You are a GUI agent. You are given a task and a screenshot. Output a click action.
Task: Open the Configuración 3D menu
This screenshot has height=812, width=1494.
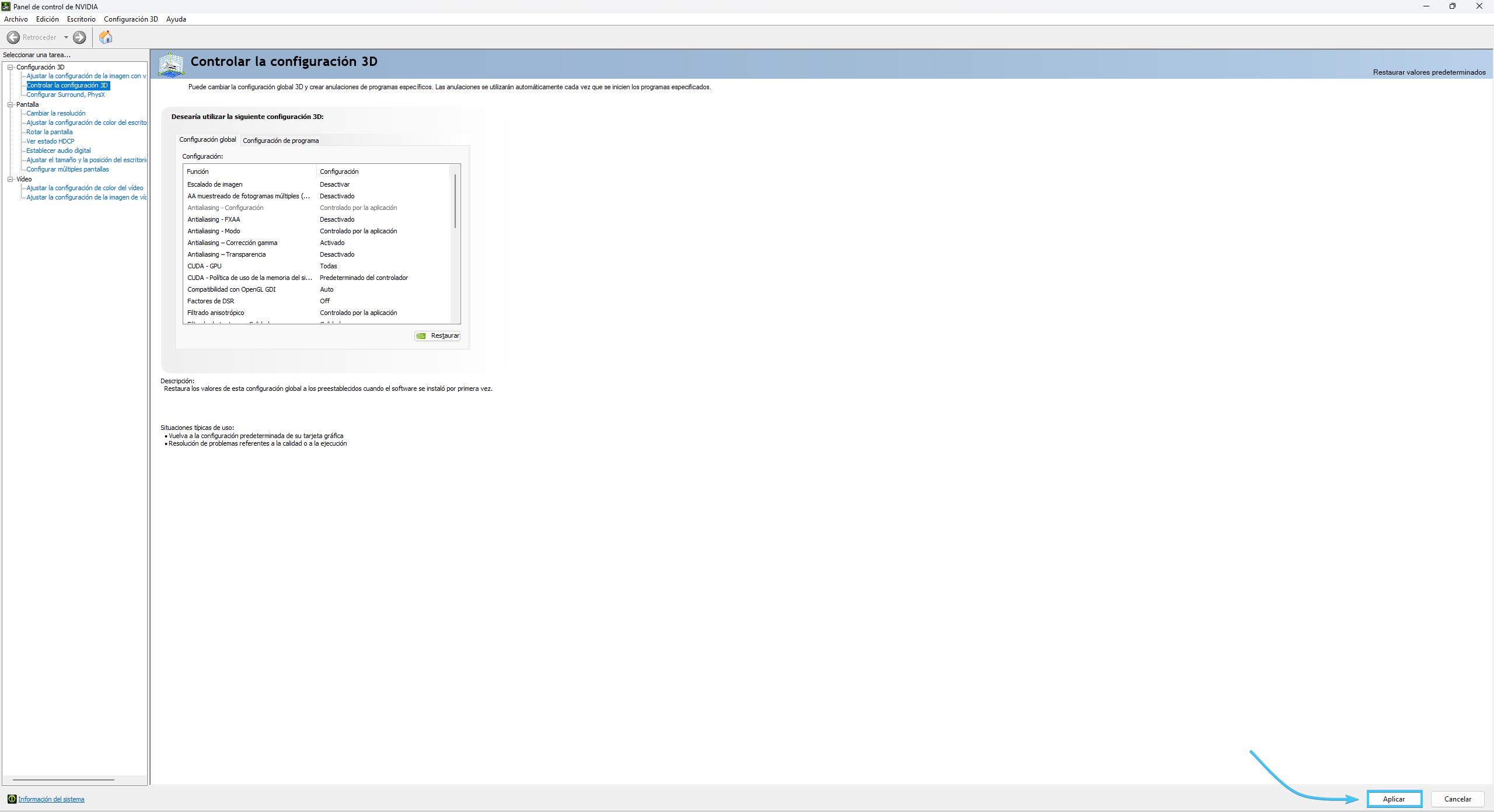click(131, 19)
